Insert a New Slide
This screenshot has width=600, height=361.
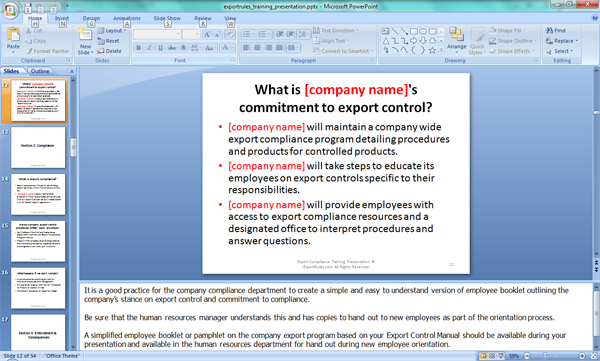coord(85,41)
